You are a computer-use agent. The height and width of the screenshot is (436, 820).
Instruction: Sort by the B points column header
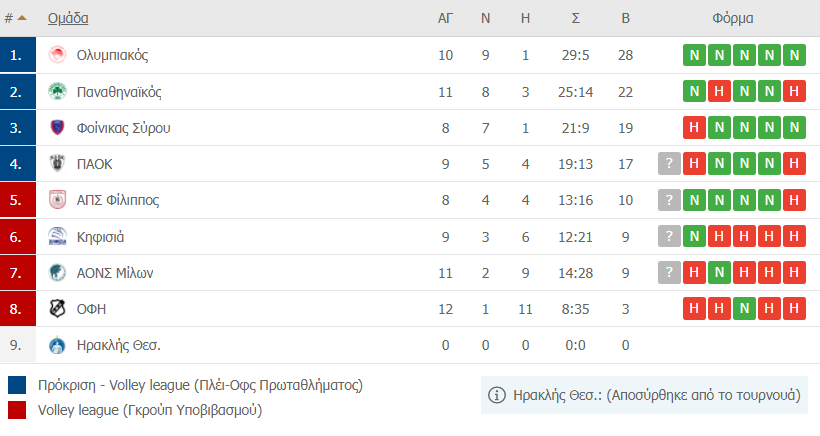626,18
